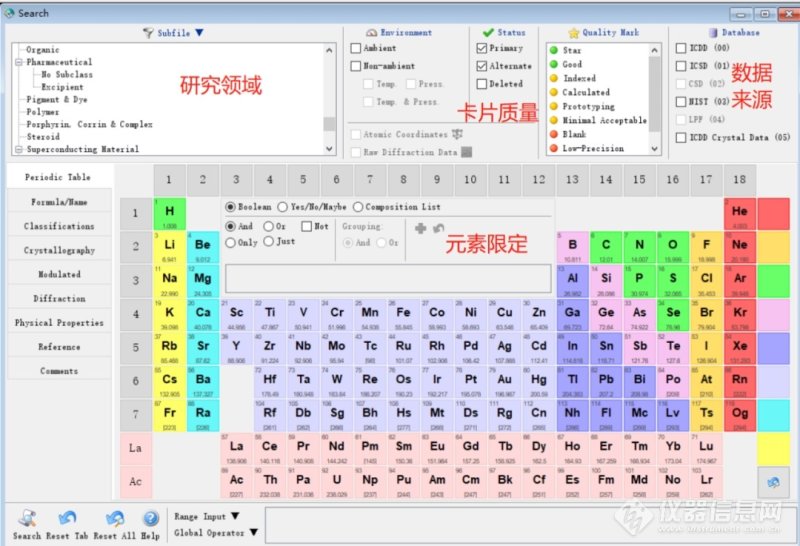Viewport: 800px width, 546px height.
Task: Click the undo arrow beside the Grouping options
Action: [x=439, y=229]
